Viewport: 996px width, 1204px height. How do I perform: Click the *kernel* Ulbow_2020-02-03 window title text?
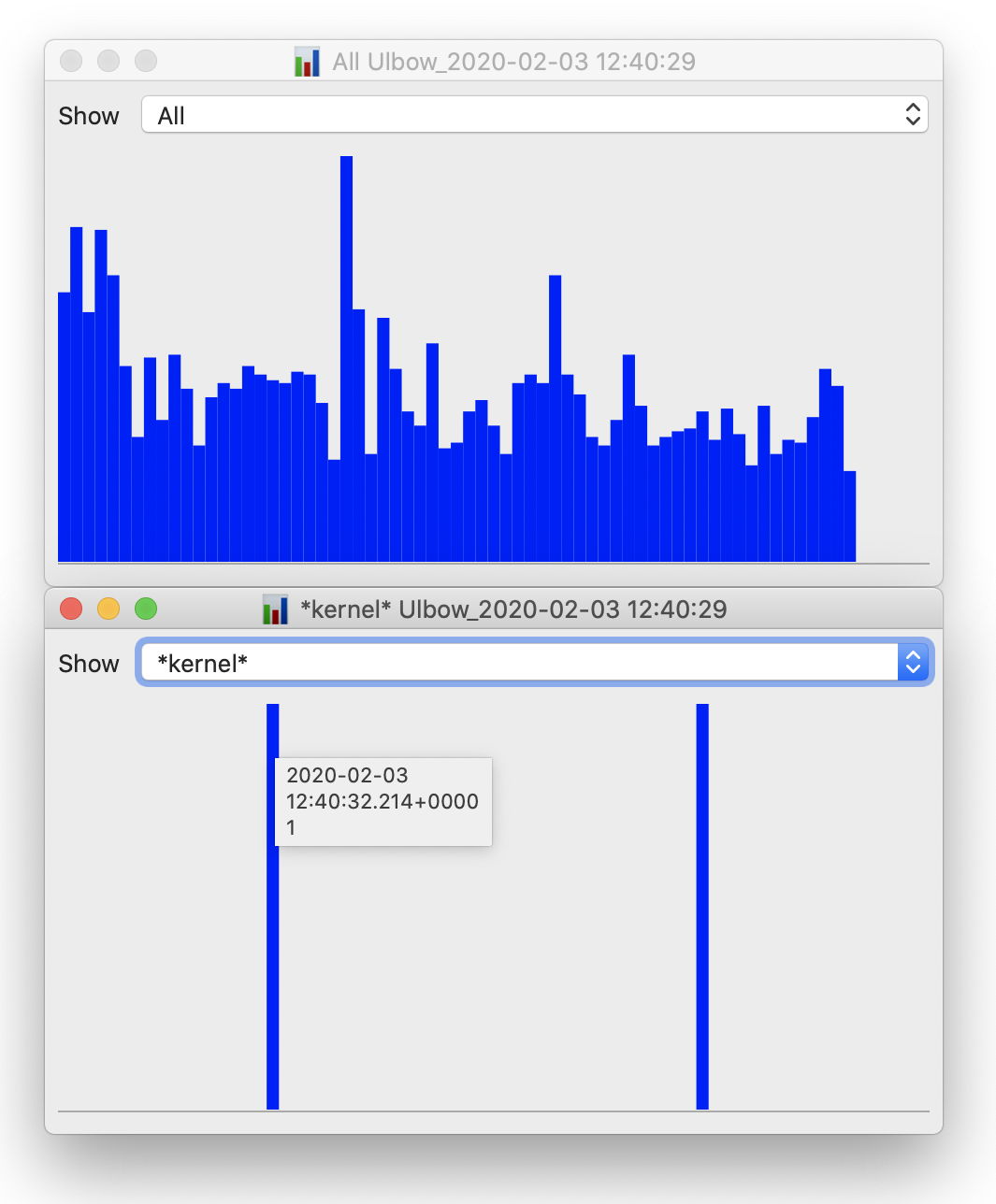pos(513,609)
